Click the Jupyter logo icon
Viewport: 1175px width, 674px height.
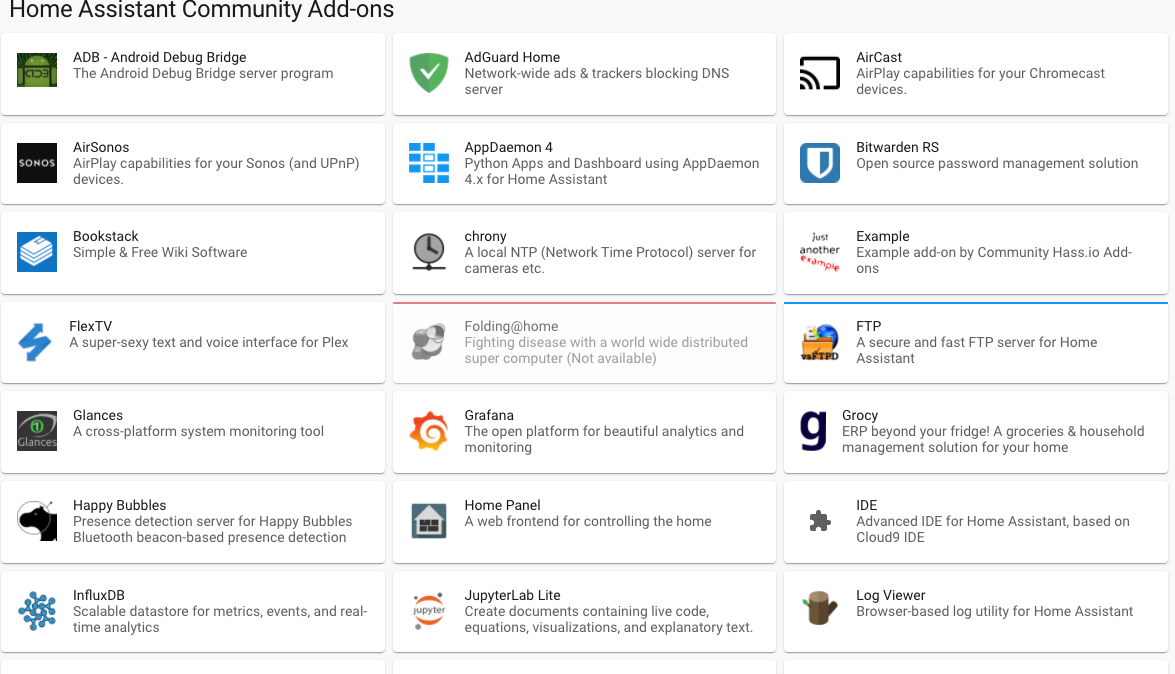429,610
